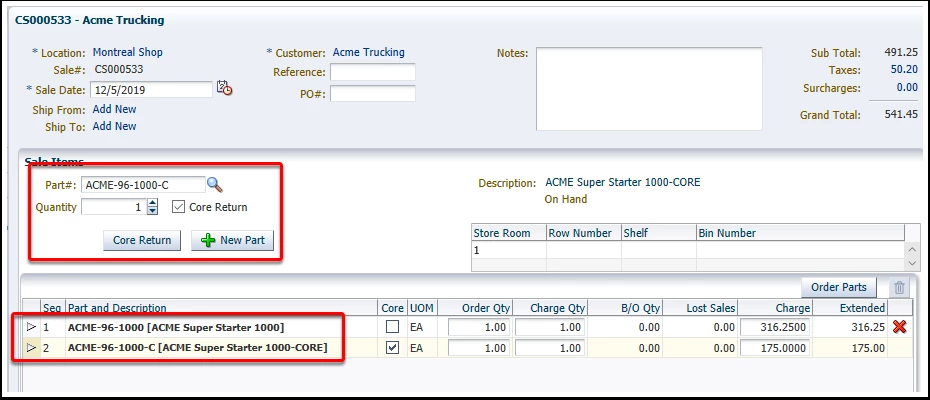Open the Acme Trucking customer link

(x=368, y=52)
